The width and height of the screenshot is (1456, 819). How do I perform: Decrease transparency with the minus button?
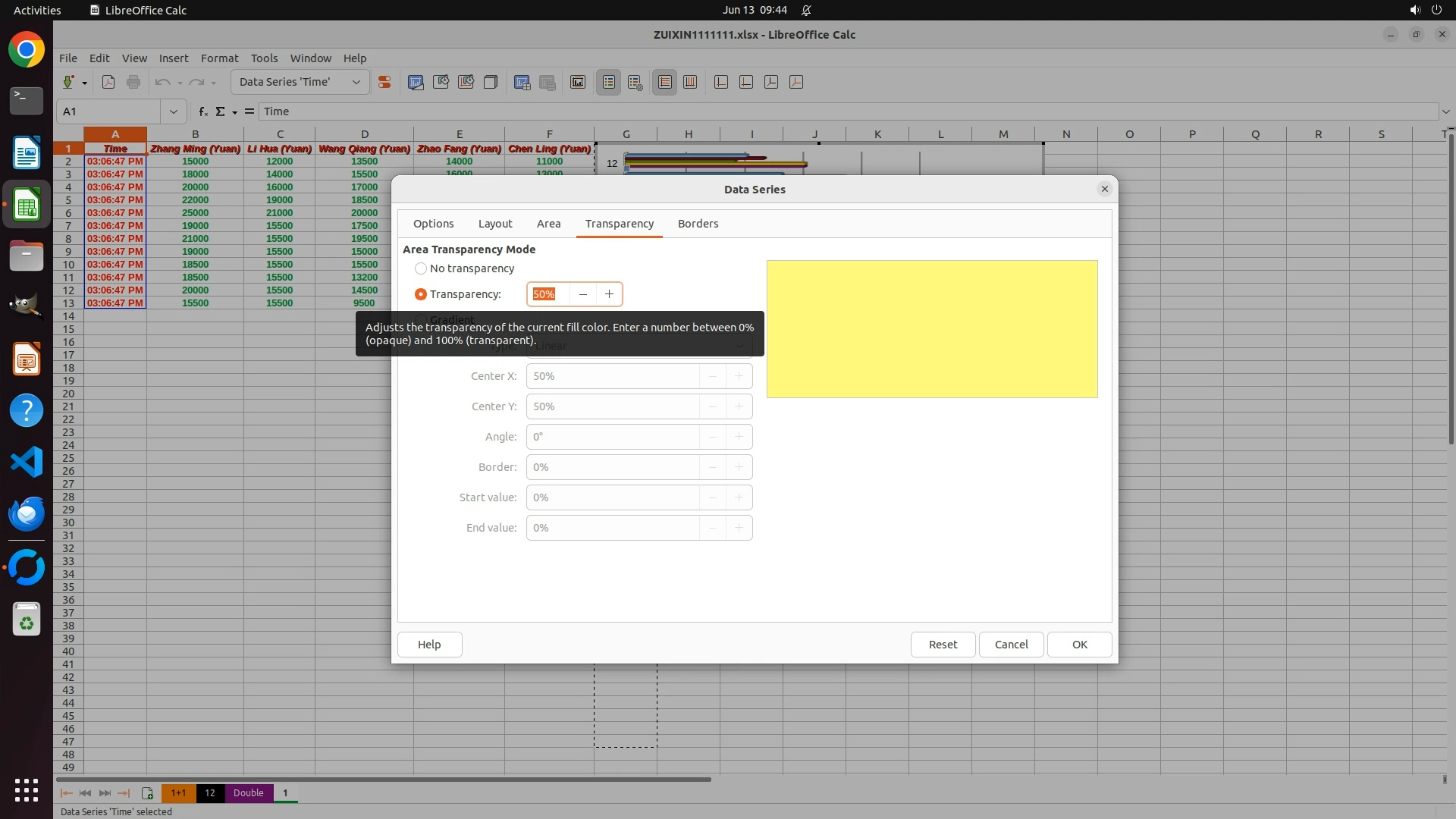(582, 294)
